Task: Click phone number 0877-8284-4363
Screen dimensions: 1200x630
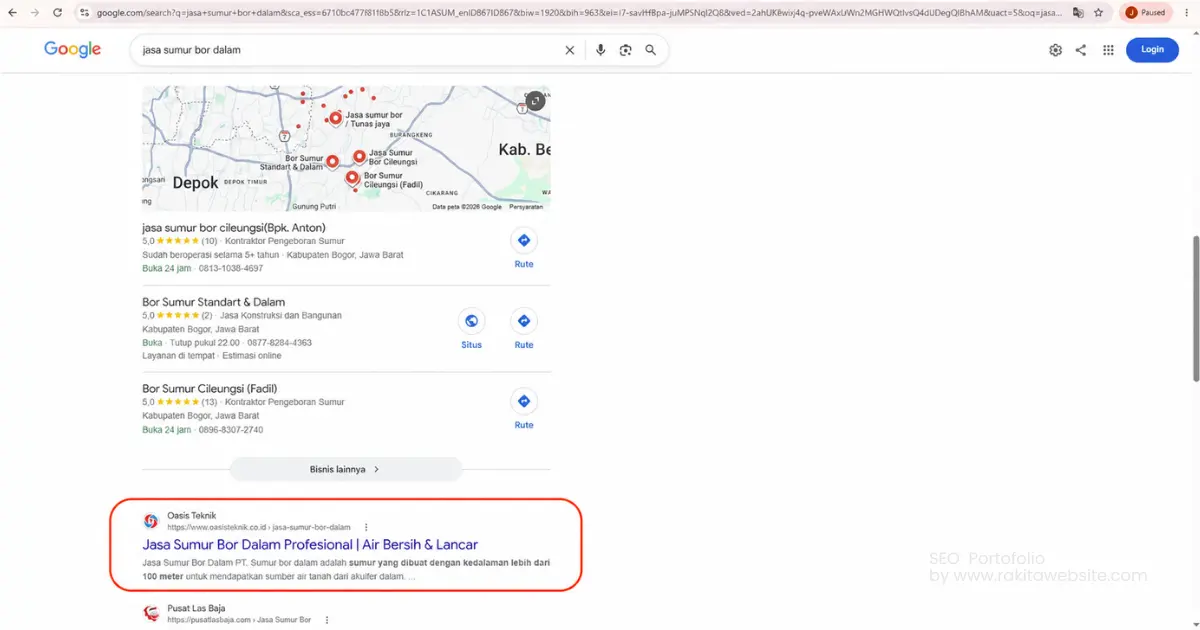Action: click(x=279, y=343)
